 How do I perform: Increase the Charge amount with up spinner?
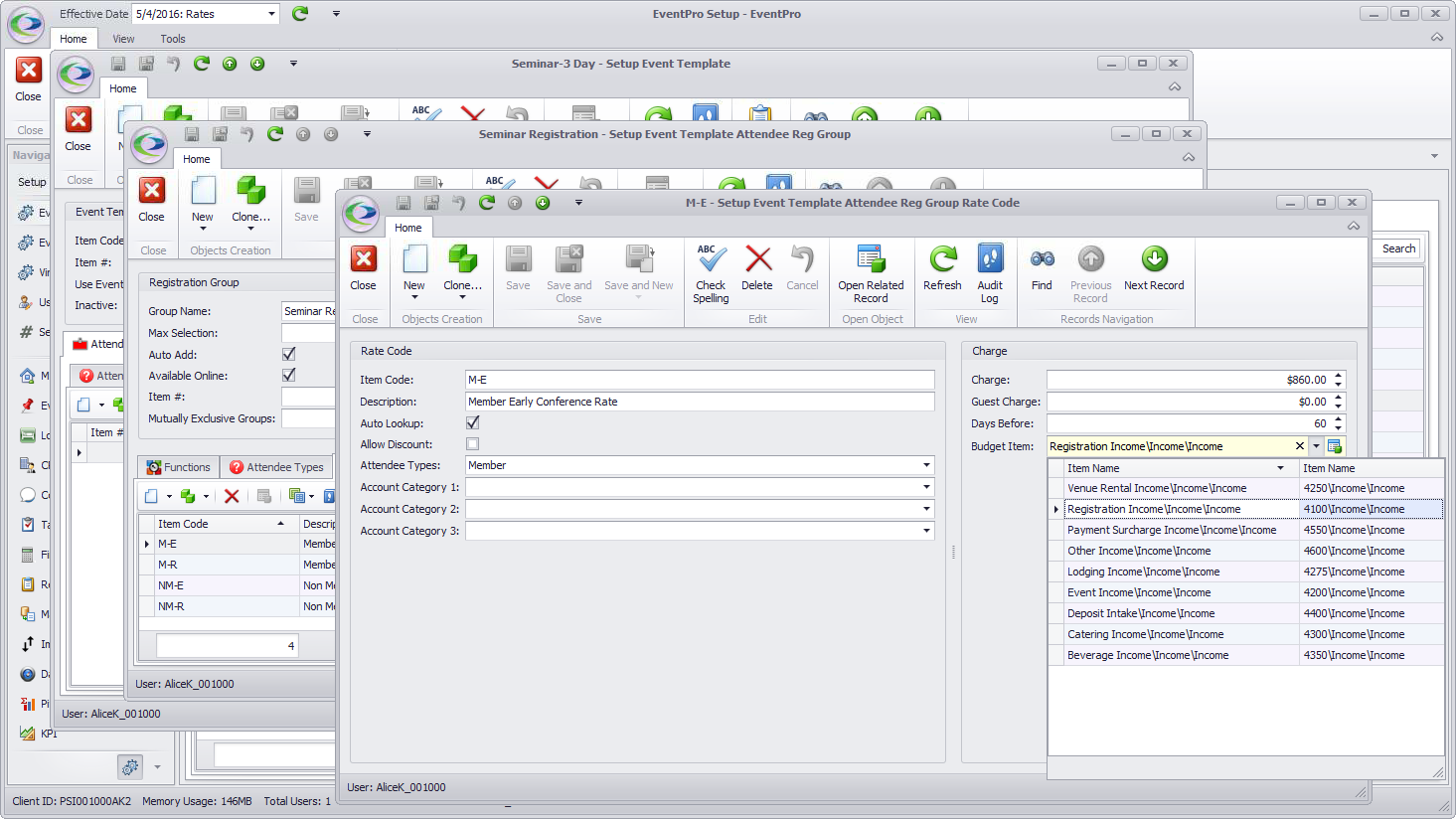[1339, 376]
